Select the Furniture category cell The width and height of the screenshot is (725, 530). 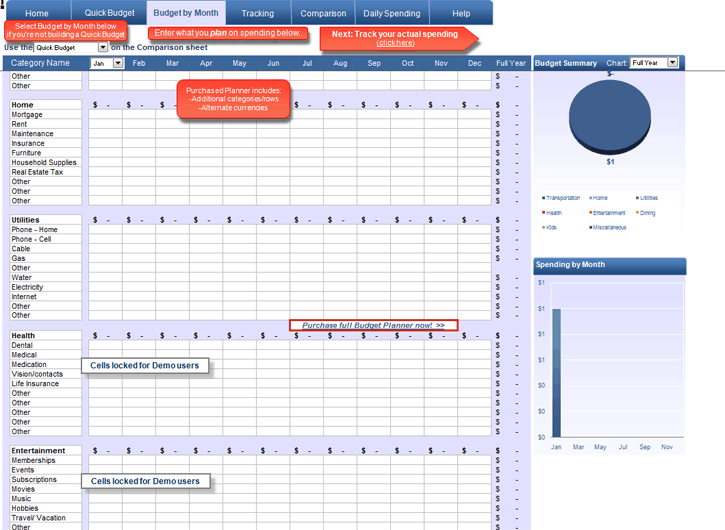pyautogui.click(x=45, y=153)
